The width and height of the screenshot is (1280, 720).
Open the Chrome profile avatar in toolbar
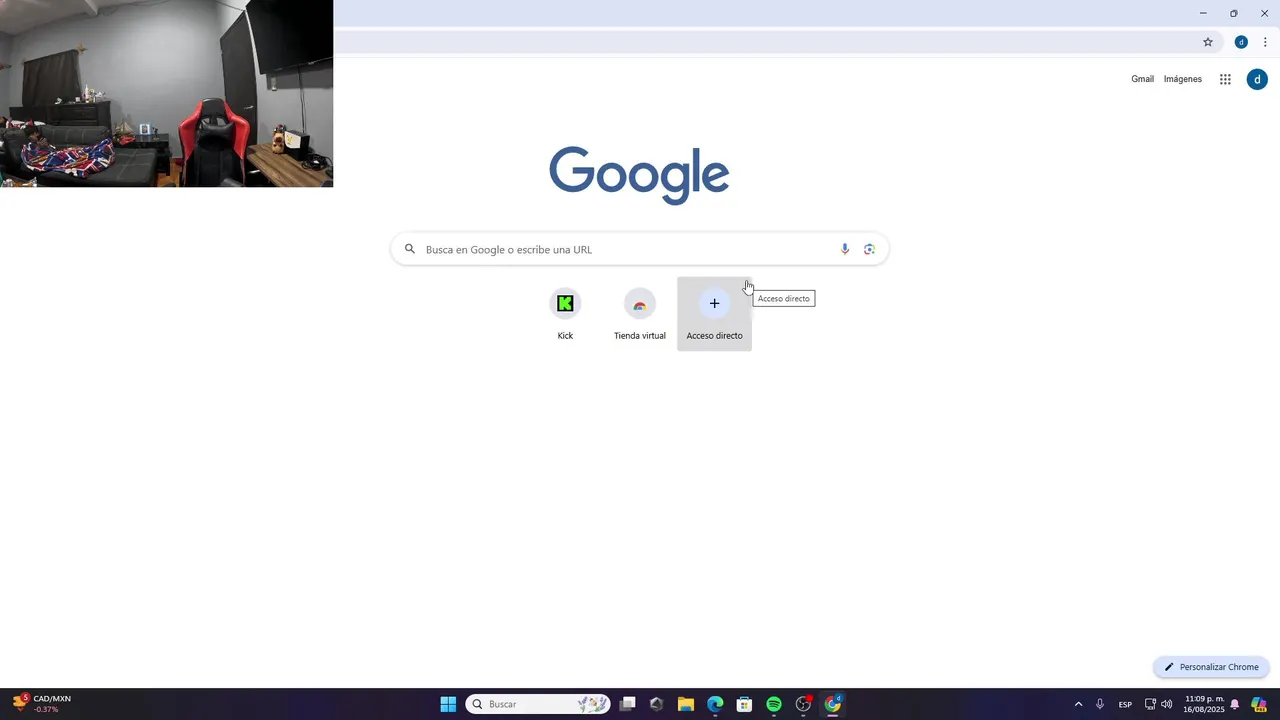(x=1241, y=42)
